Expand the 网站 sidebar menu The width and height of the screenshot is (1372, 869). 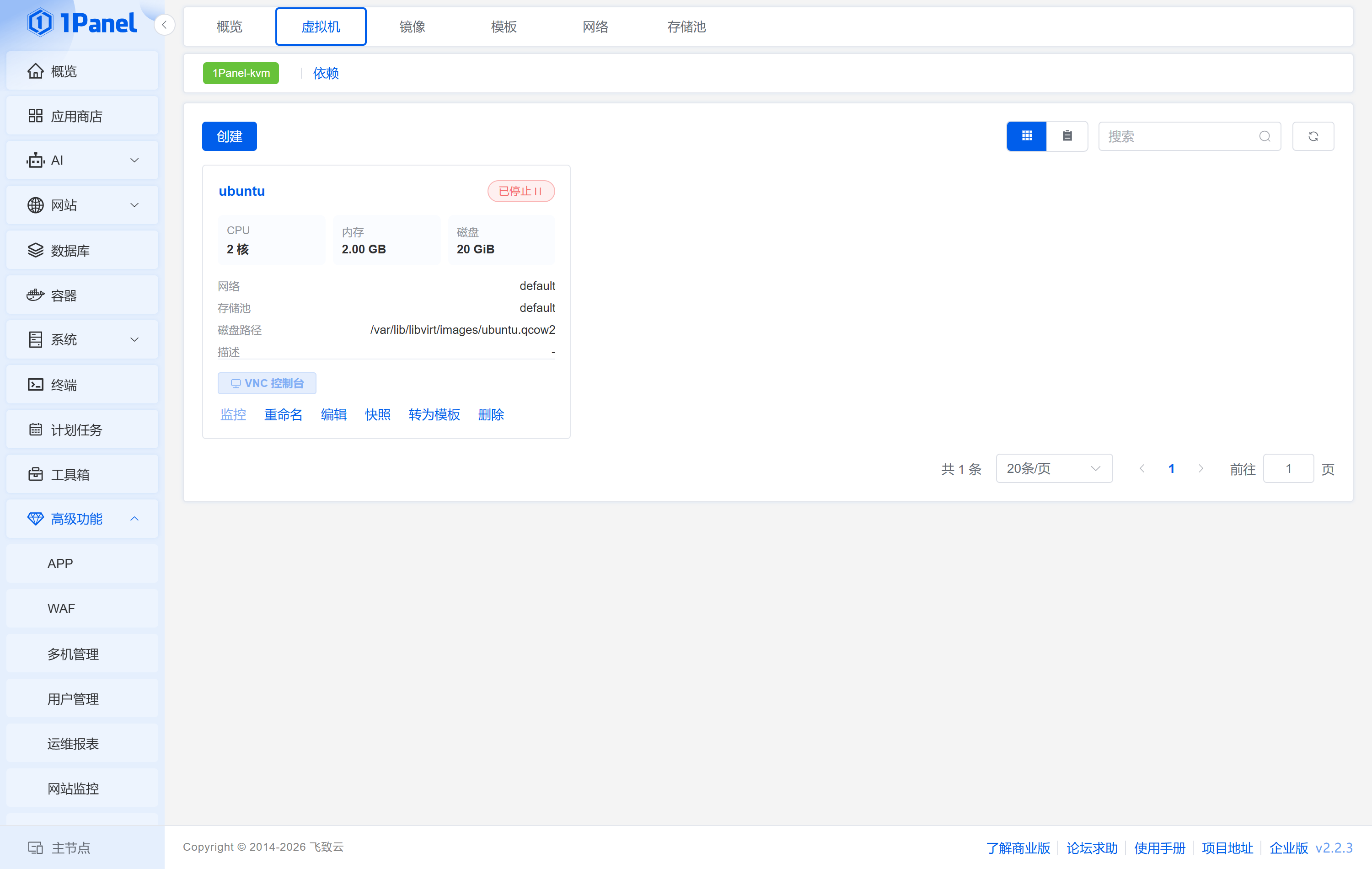click(x=82, y=205)
